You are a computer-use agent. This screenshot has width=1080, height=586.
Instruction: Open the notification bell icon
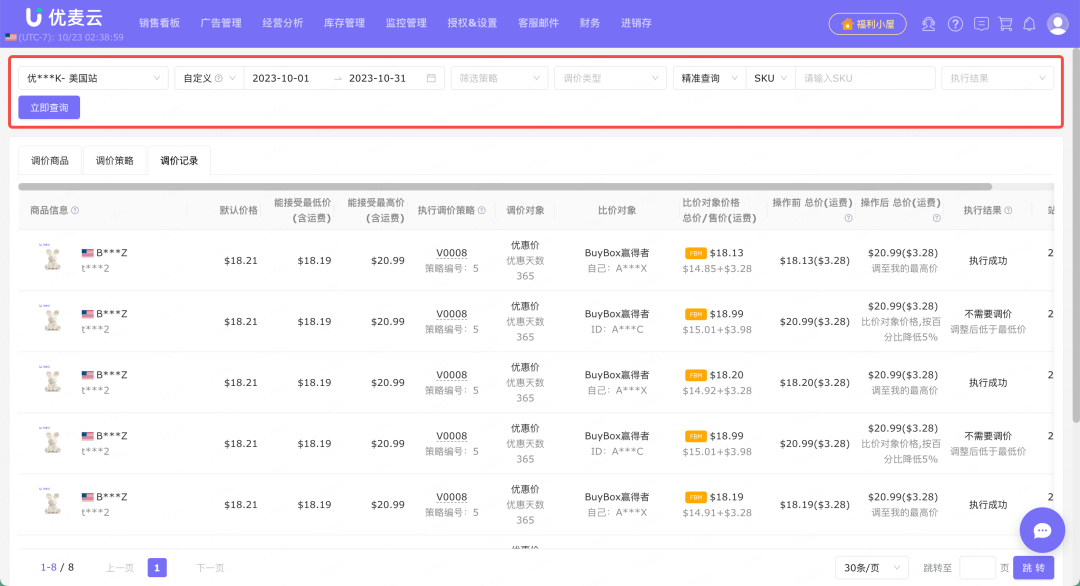(x=1029, y=23)
